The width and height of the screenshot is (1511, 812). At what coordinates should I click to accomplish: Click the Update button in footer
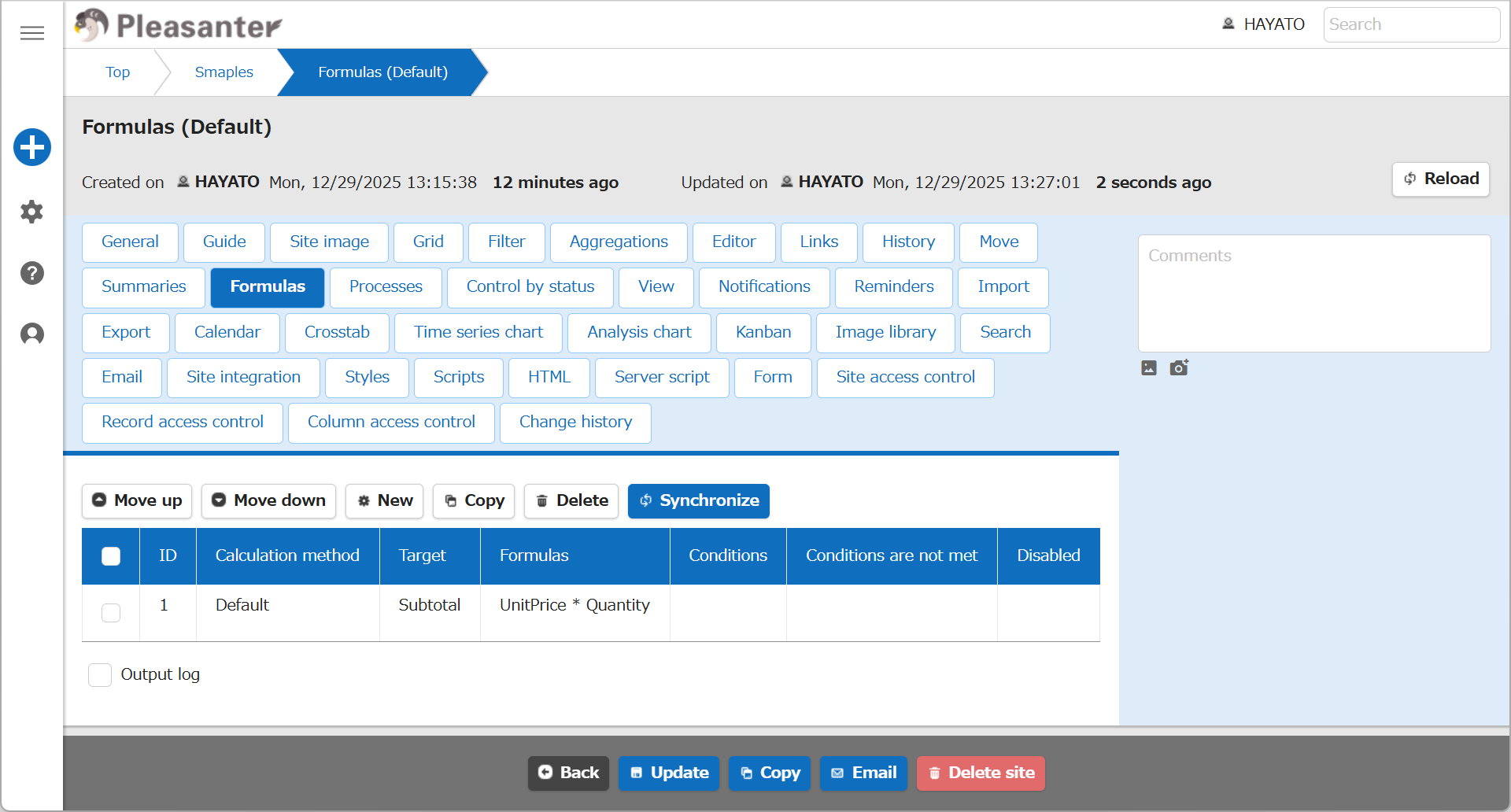(x=669, y=773)
